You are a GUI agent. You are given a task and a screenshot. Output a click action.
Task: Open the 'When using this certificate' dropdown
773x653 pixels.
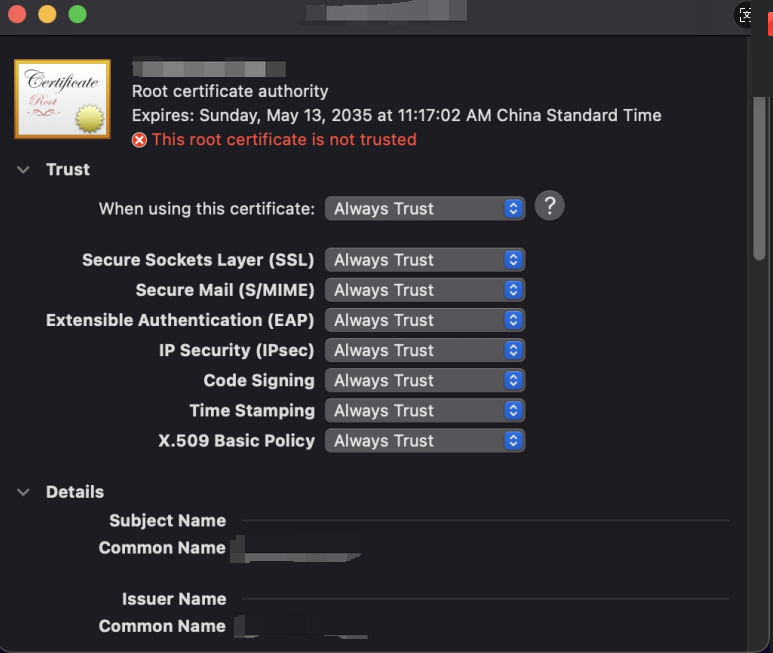coord(425,208)
